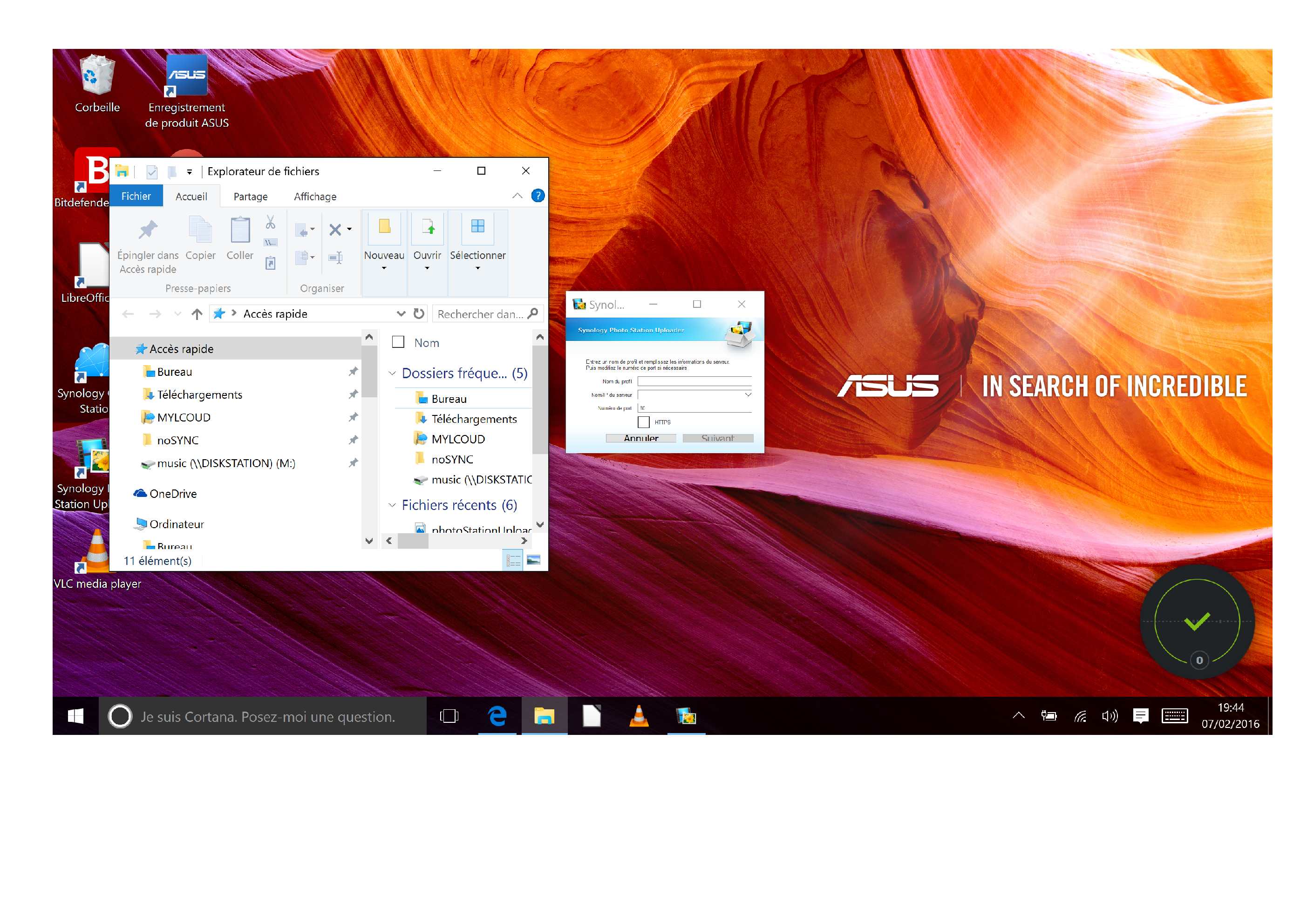Open the Fichier menu tab
Screen dimensions: 1307x924
tap(136, 197)
